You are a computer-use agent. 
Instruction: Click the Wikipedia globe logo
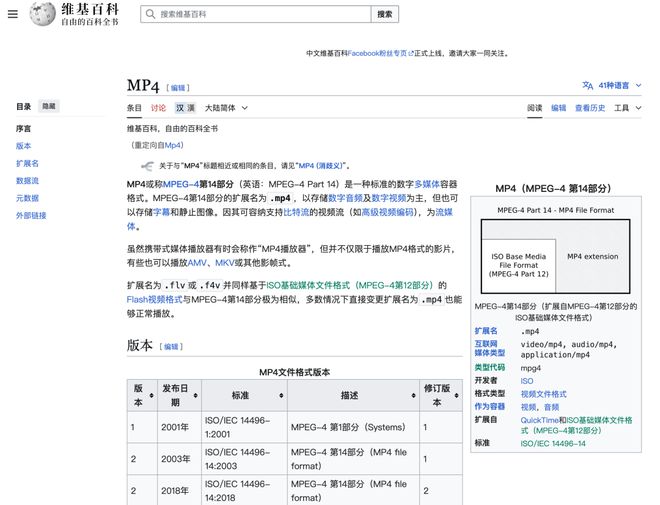pos(42,13)
